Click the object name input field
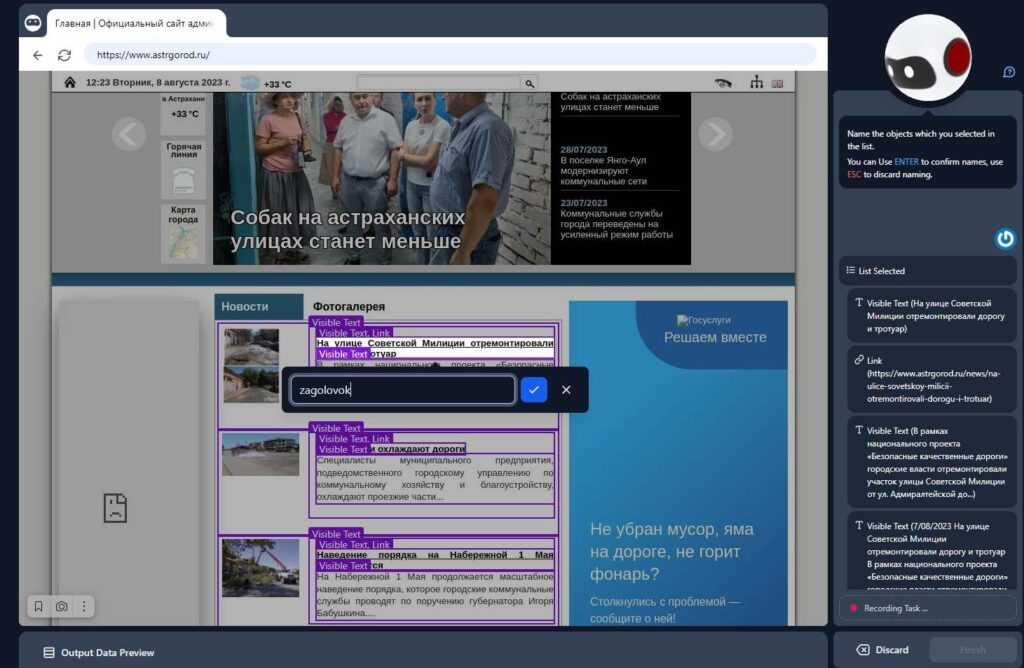Viewport: 1024px width, 668px height. tap(403, 390)
